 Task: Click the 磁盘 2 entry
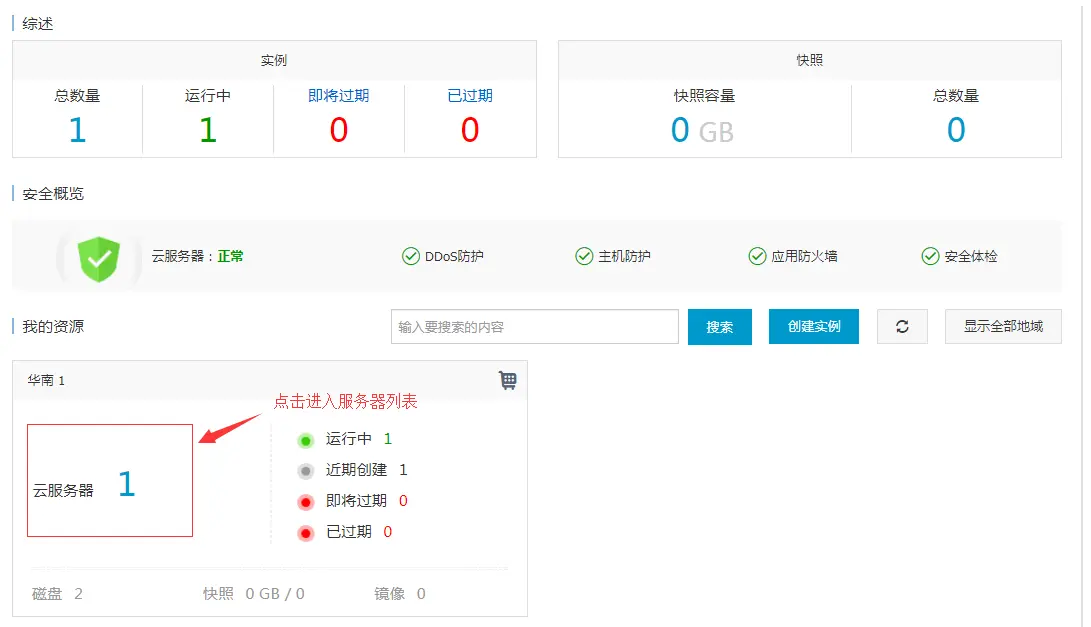tap(57, 594)
